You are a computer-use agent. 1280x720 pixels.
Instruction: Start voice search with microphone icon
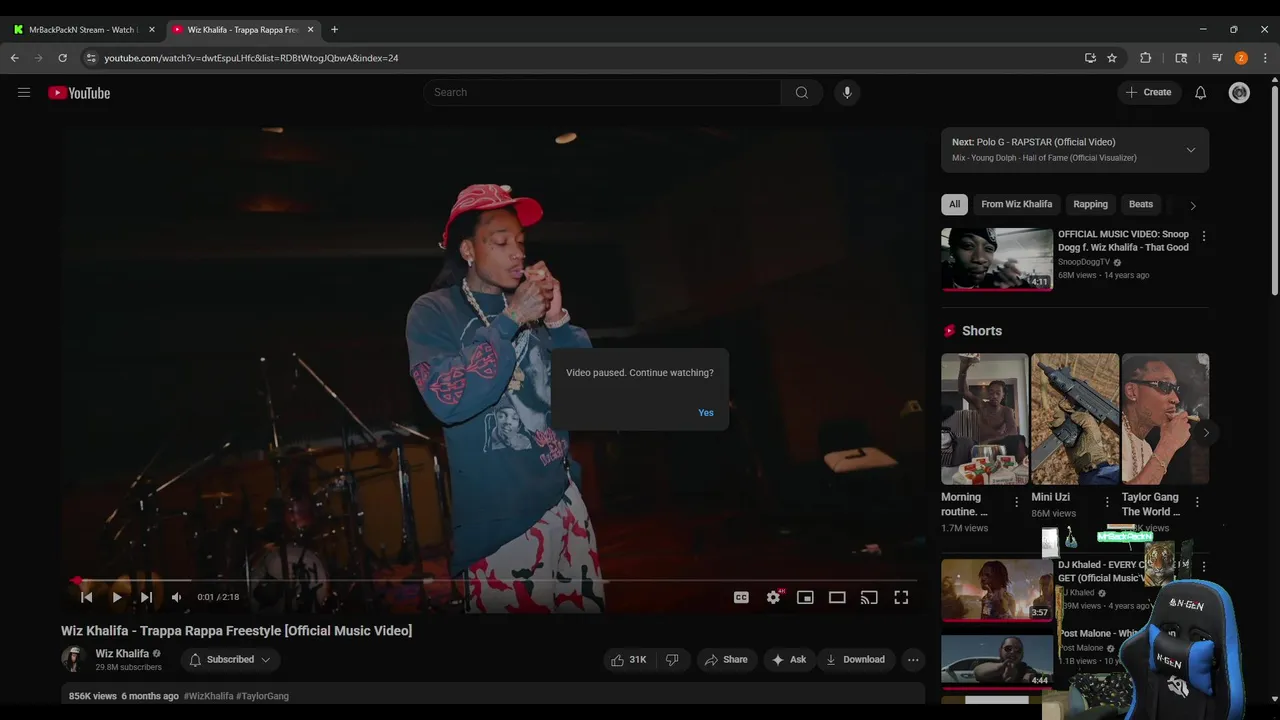[x=847, y=93]
